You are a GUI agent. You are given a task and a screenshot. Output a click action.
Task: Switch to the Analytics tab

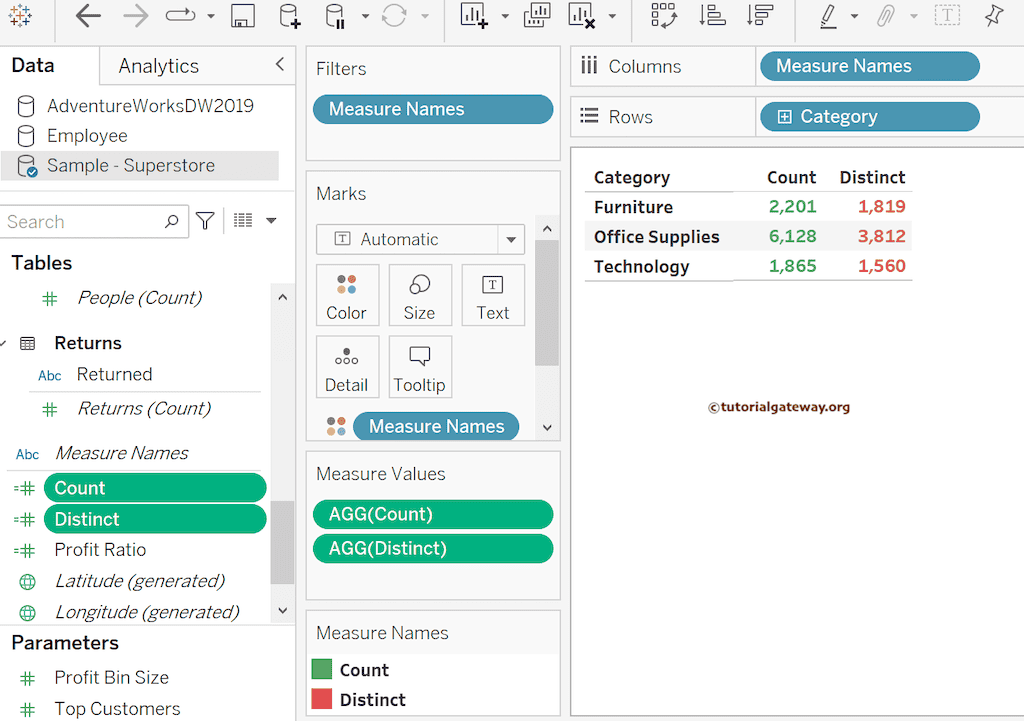(x=159, y=66)
